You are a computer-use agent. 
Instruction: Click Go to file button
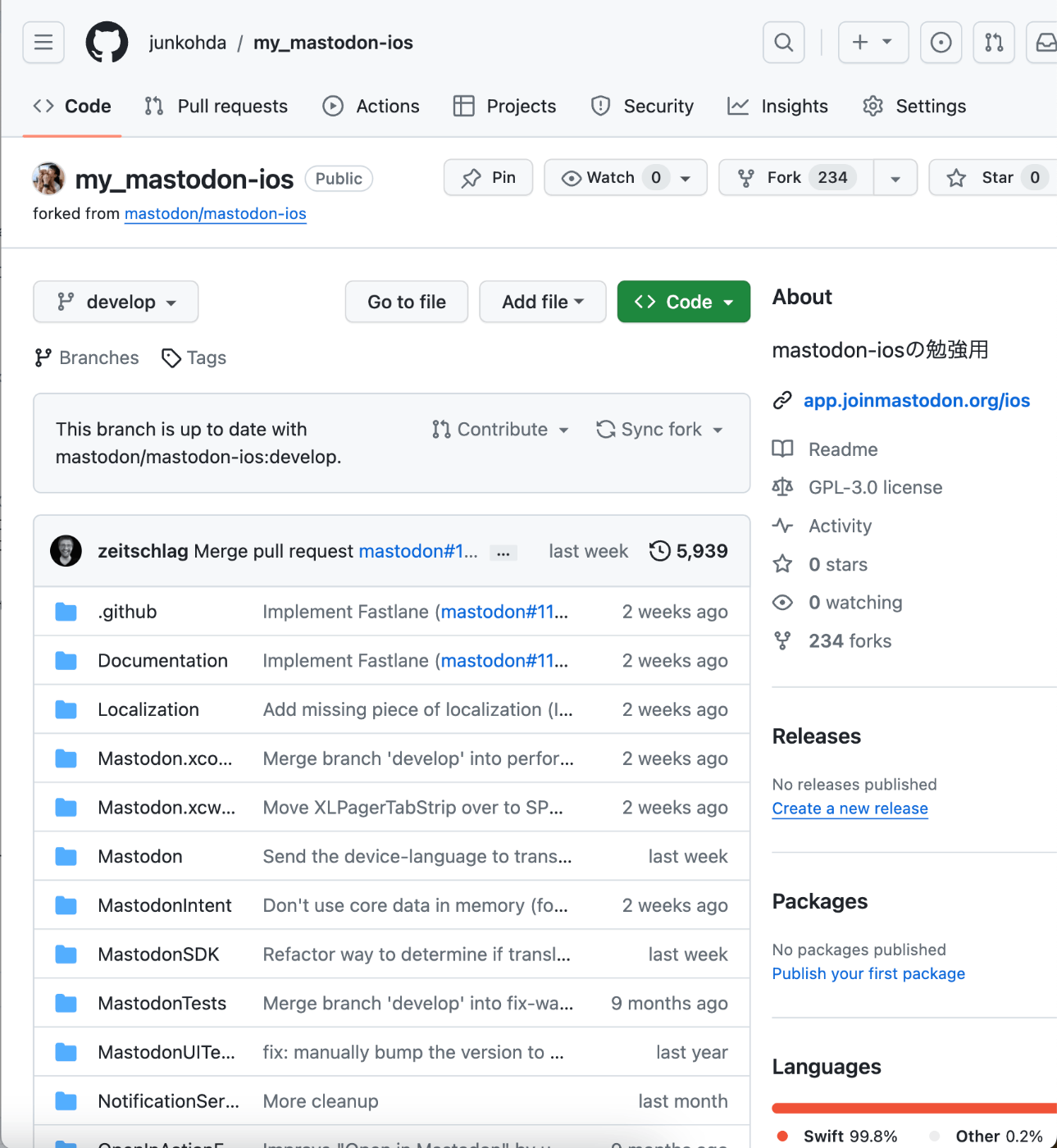[x=407, y=302]
